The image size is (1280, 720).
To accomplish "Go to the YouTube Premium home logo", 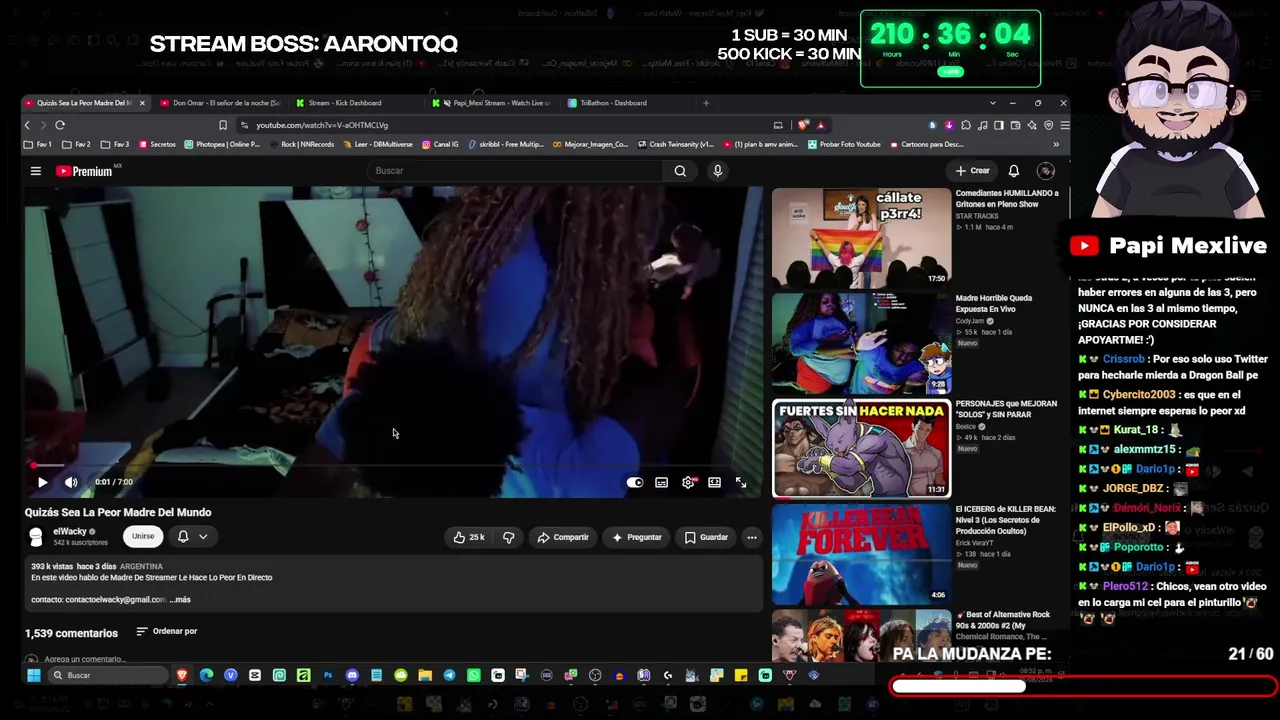I will pos(84,171).
